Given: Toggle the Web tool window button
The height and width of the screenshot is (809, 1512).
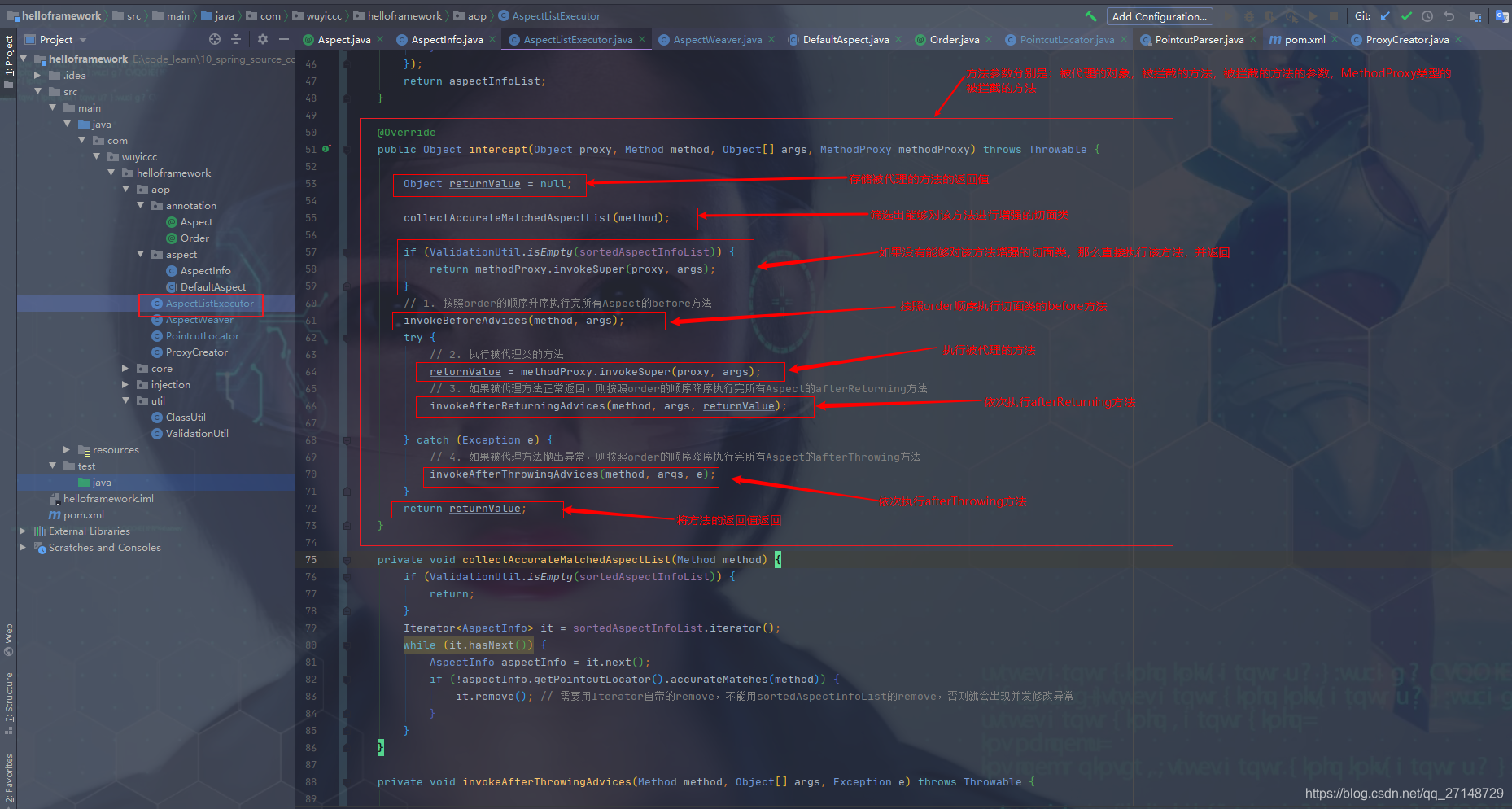Looking at the screenshot, I should 9,640.
